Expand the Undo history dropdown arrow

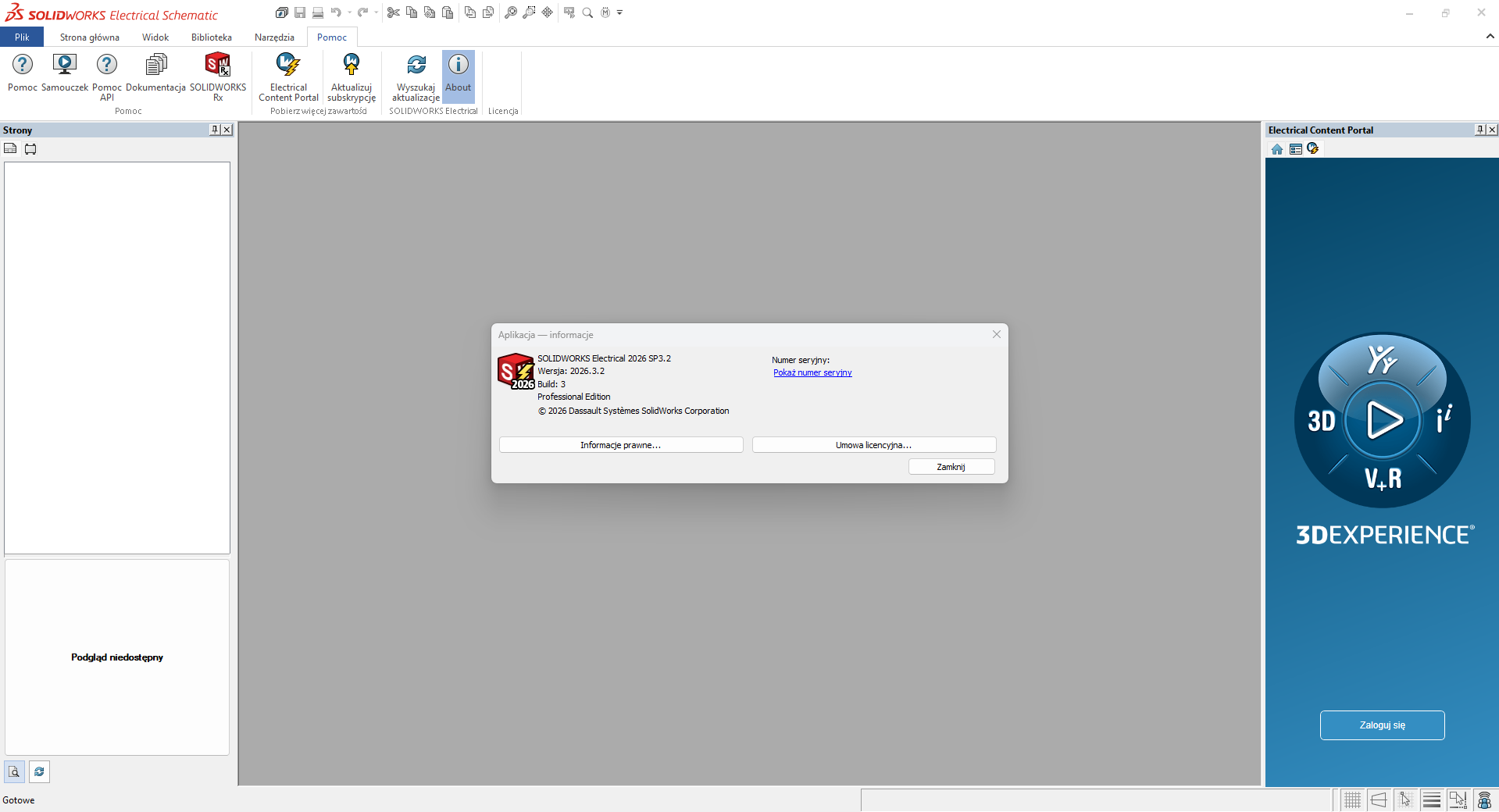(349, 12)
